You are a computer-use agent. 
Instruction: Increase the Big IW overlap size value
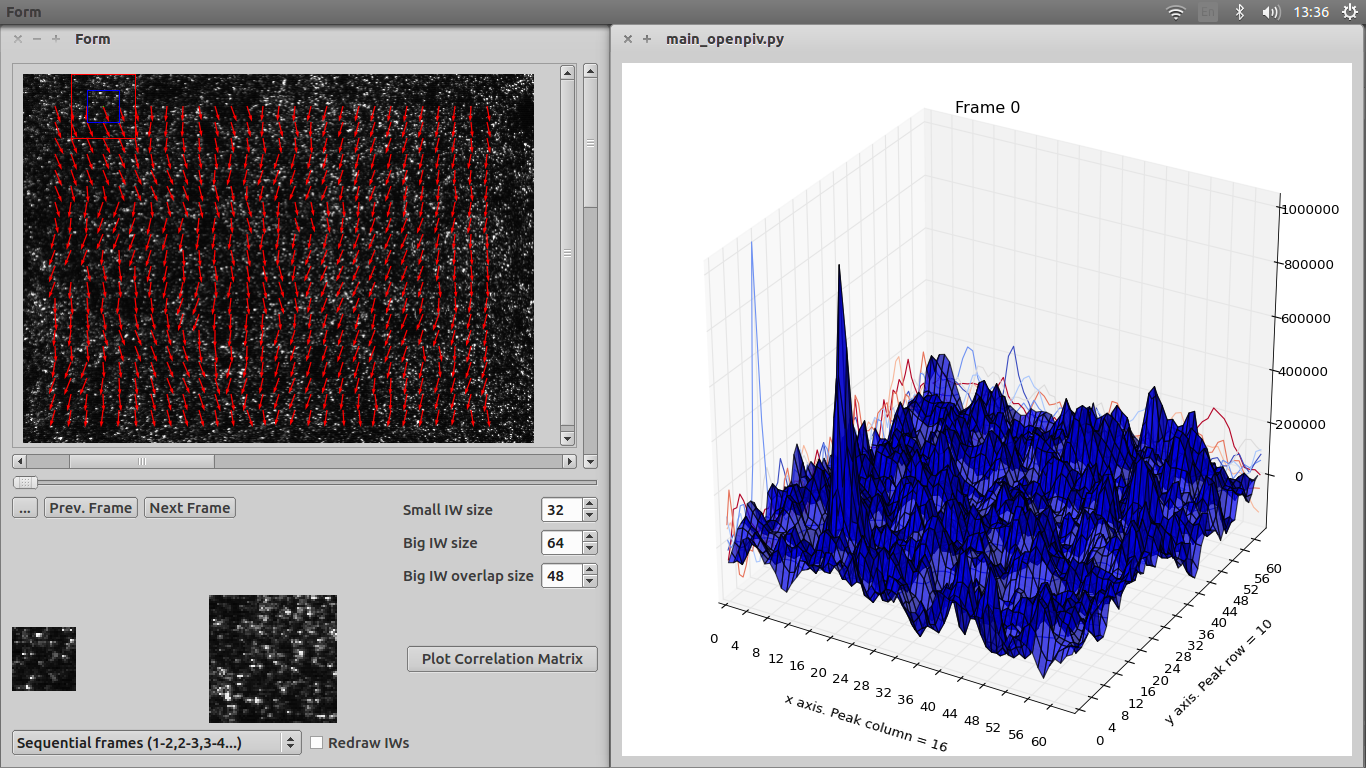(590, 571)
